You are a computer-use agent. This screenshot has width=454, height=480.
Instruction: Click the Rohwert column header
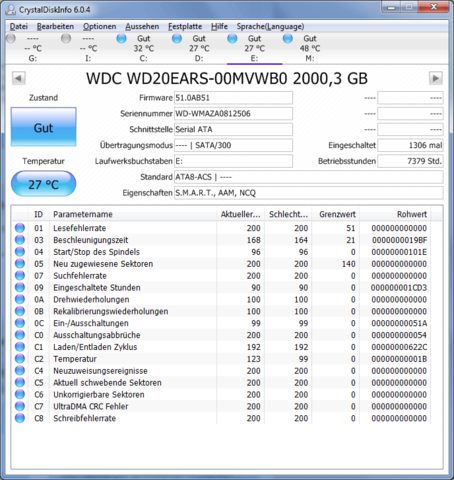click(395, 214)
